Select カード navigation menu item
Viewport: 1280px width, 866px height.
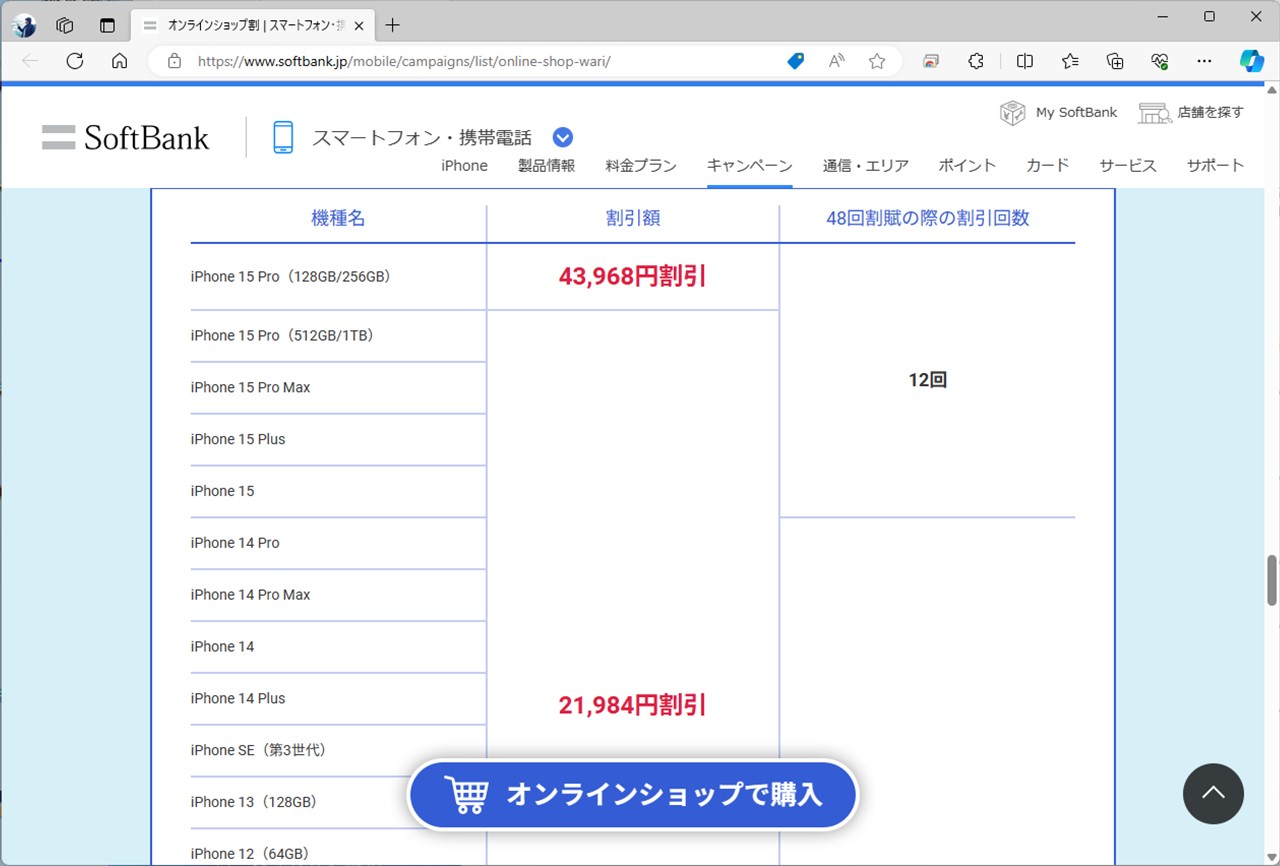click(1048, 166)
